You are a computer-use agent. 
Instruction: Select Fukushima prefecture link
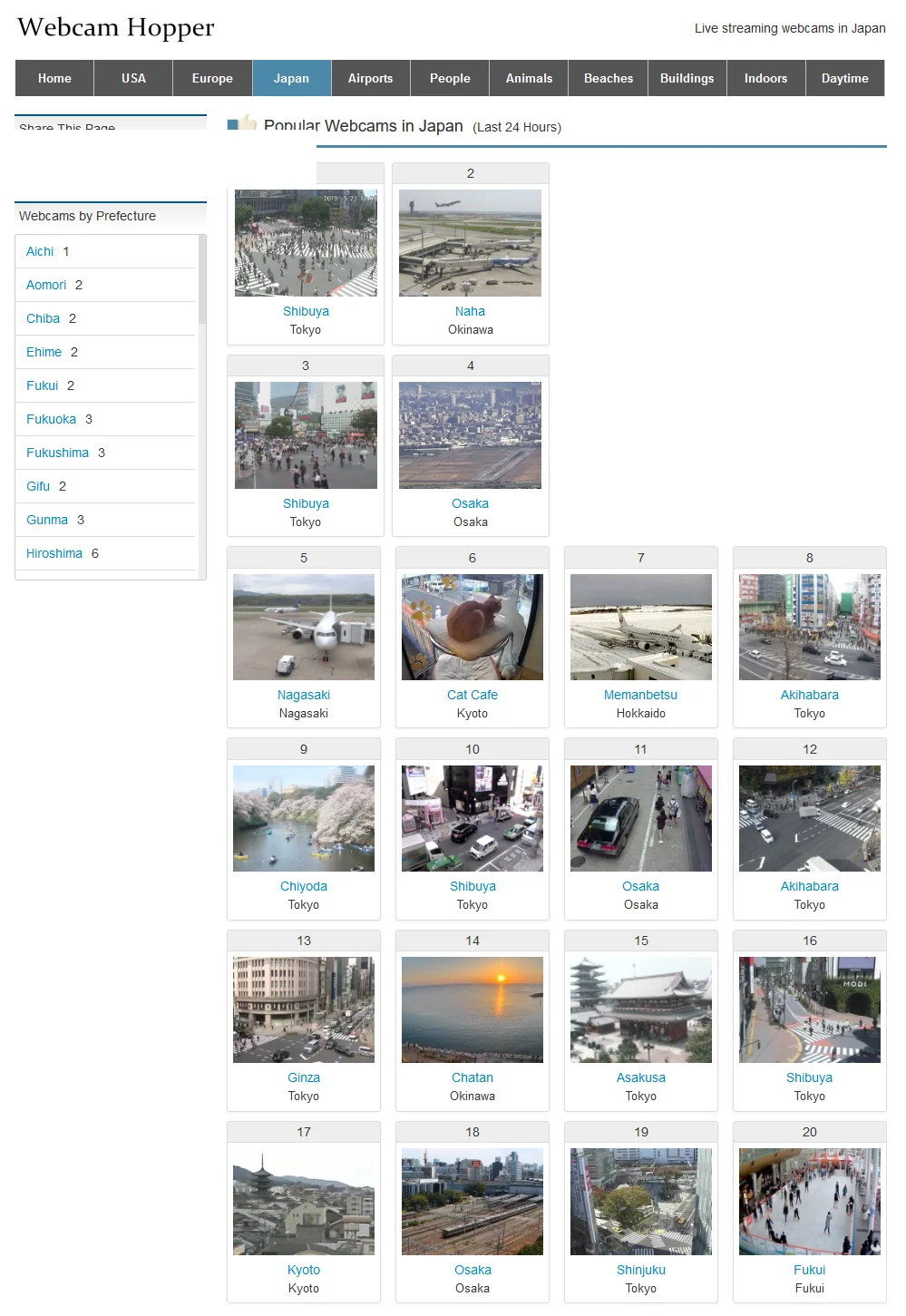(x=57, y=453)
